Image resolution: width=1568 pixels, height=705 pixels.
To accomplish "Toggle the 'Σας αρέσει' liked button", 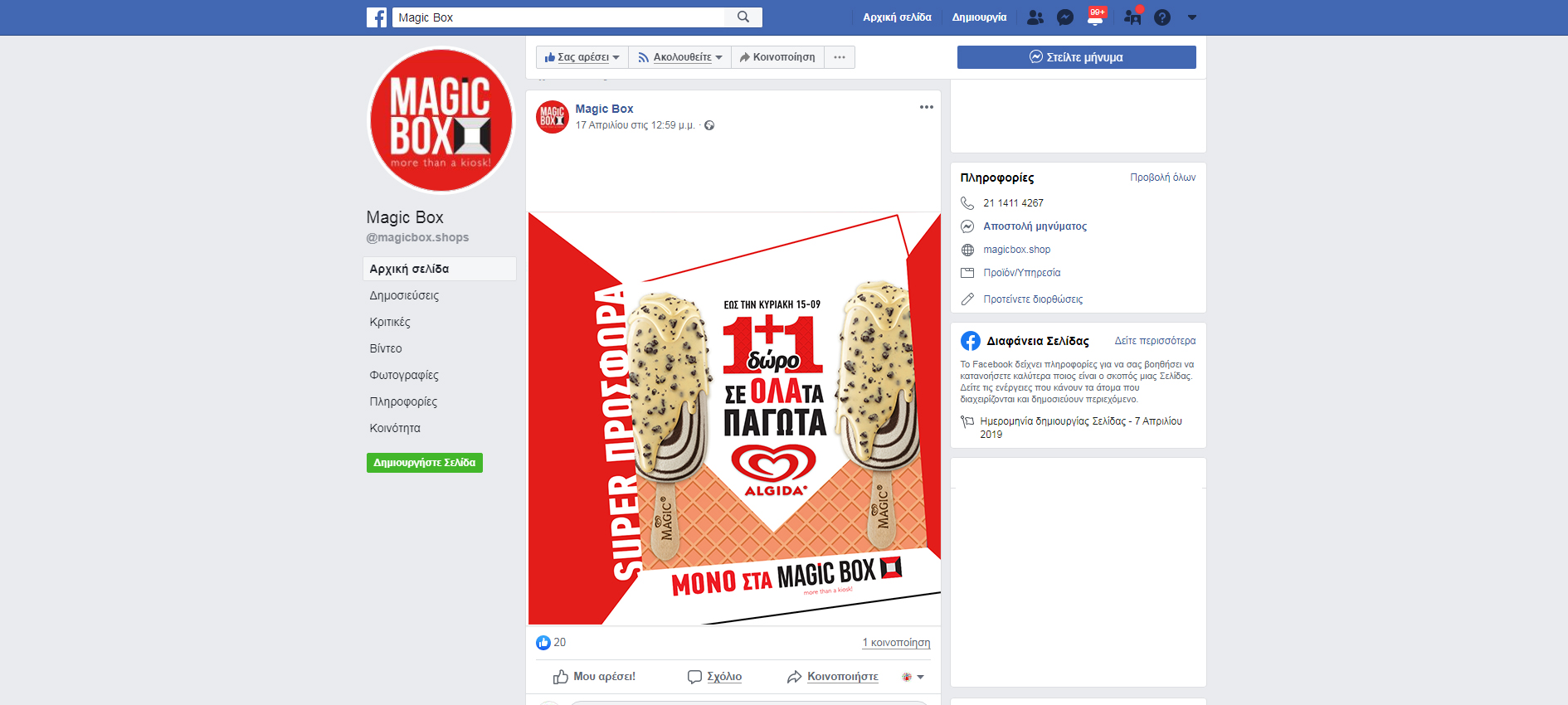I will (582, 57).
